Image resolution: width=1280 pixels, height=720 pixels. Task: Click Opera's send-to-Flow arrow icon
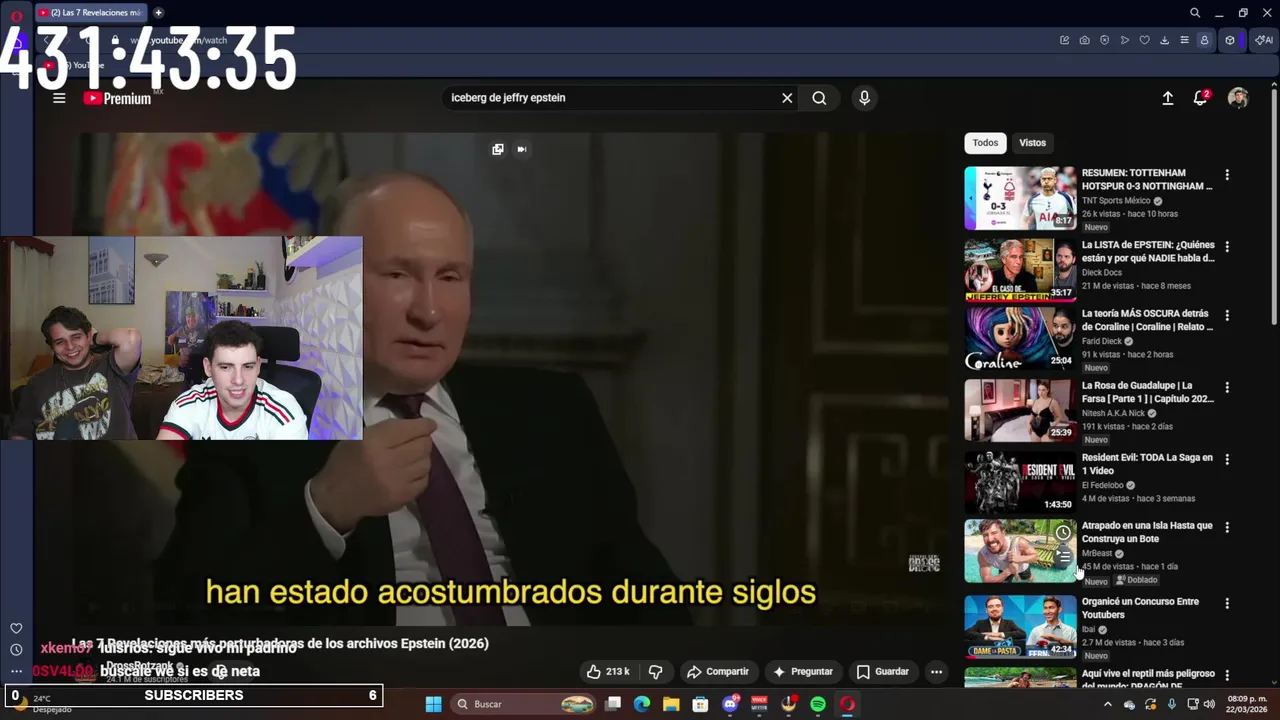click(1124, 40)
